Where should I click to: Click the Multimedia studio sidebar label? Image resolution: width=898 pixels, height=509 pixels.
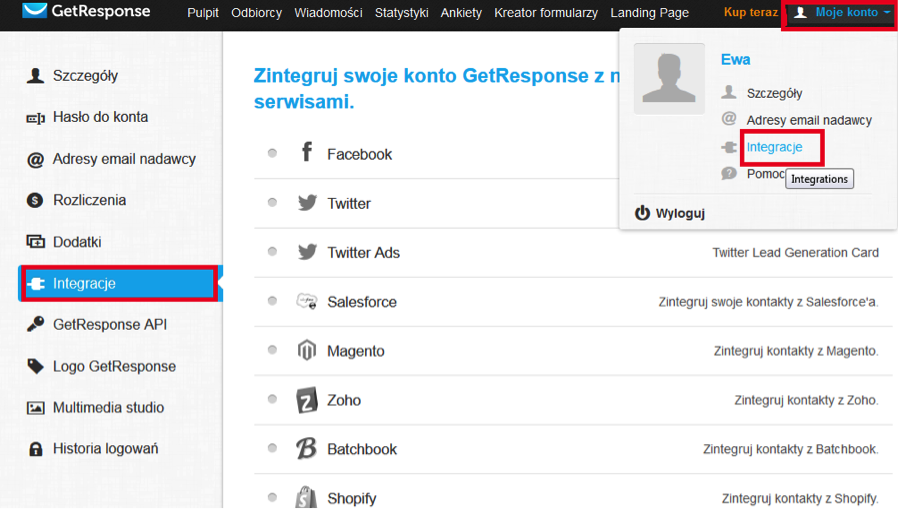[x=108, y=408]
